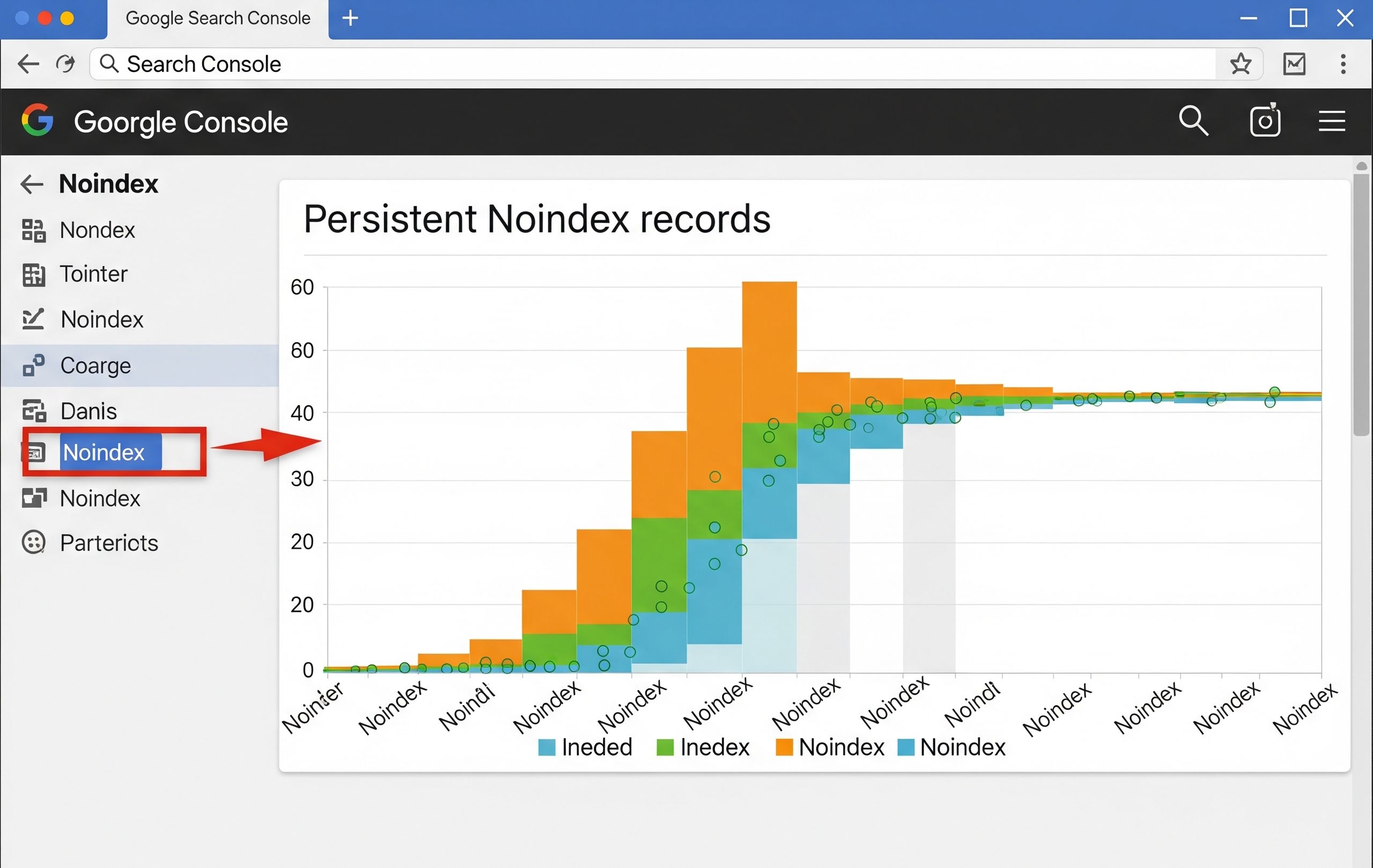Reload the page with refresh icon

(65, 64)
